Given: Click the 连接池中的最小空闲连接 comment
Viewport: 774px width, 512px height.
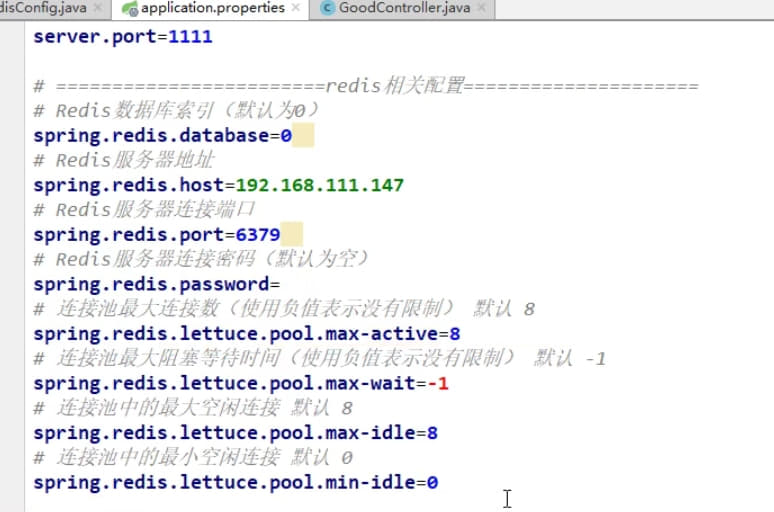Looking at the screenshot, I should (x=193, y=457).
